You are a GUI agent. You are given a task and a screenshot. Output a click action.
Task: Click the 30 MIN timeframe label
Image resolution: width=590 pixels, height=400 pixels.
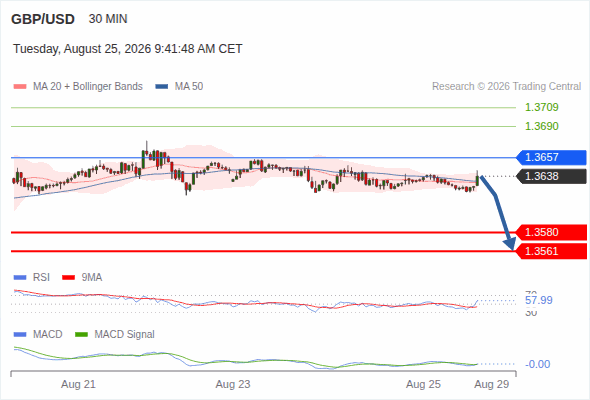(x=108, y=19)
